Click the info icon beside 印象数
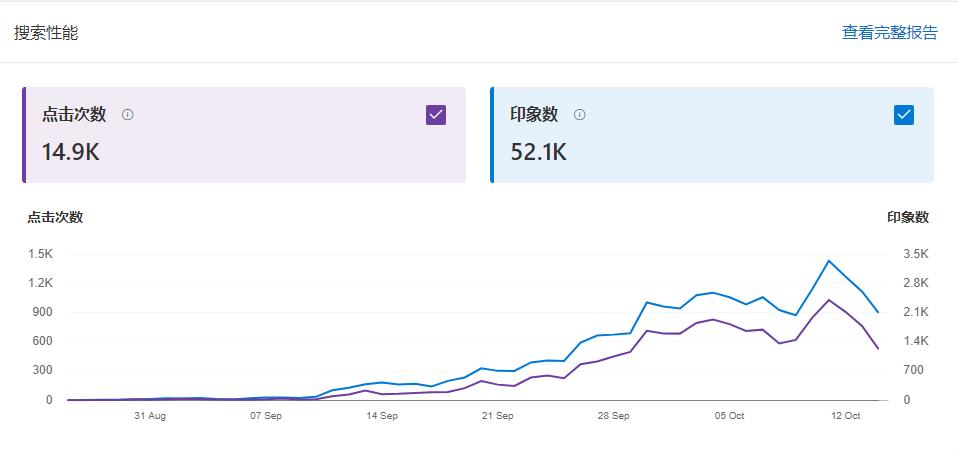 pyautogui.click(x=579, y=115)
